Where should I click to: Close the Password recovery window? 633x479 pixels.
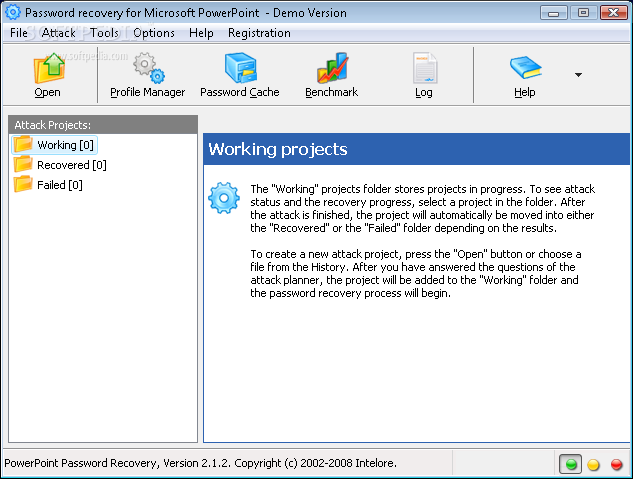pos(613,13)
